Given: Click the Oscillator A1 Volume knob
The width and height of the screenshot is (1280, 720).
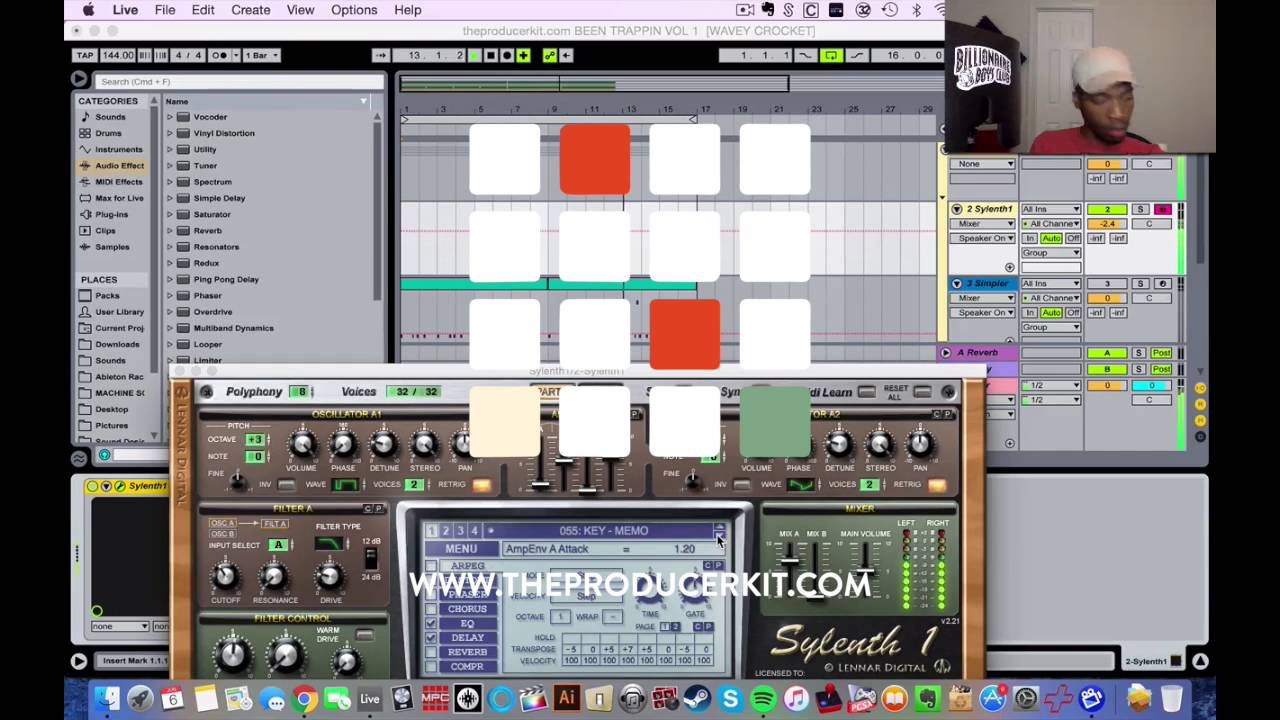Looking at the screenshot, I should 302,444.
